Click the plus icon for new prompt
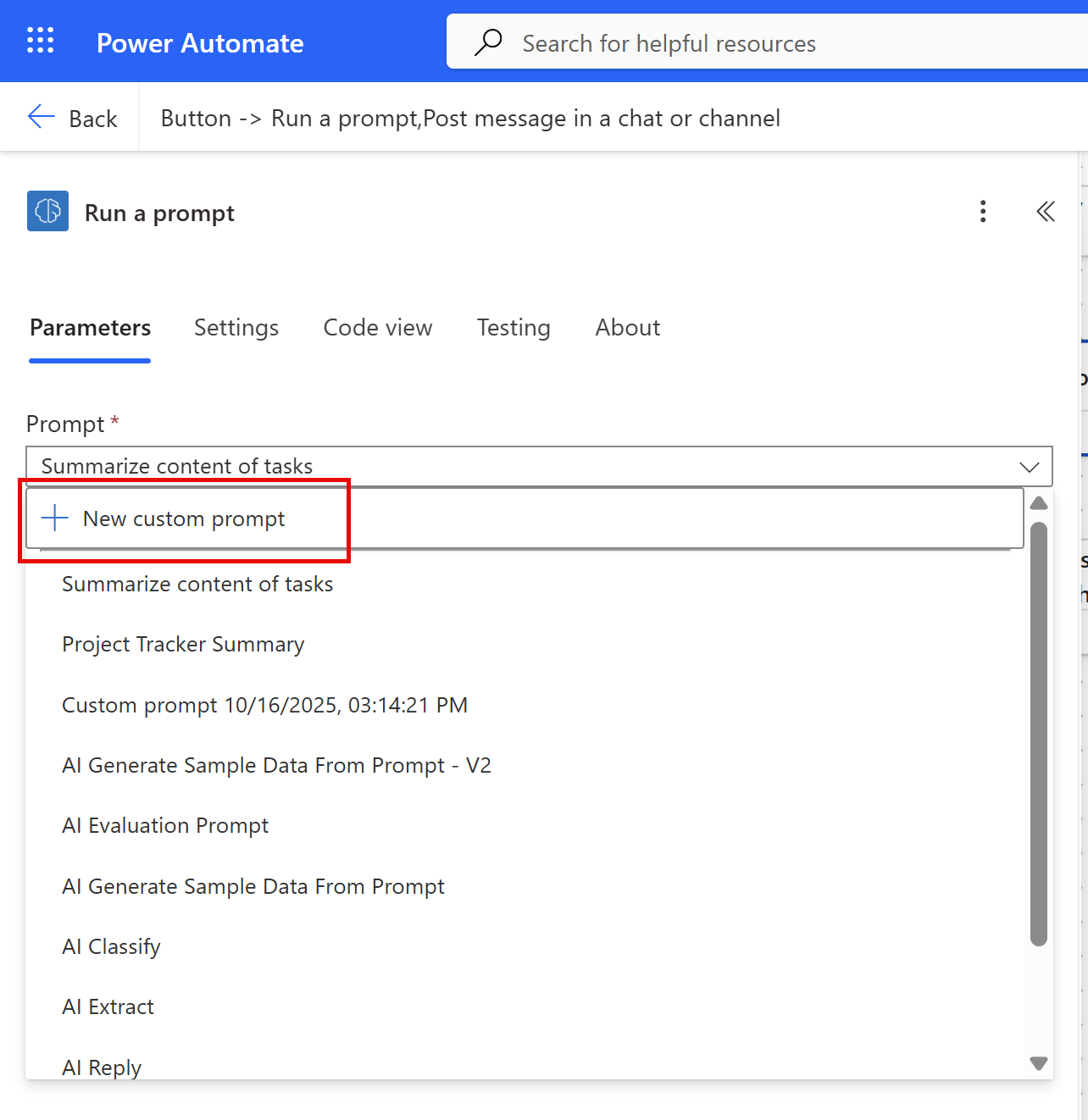This screenshot has height=1120, width=1088. coord(55,518)
